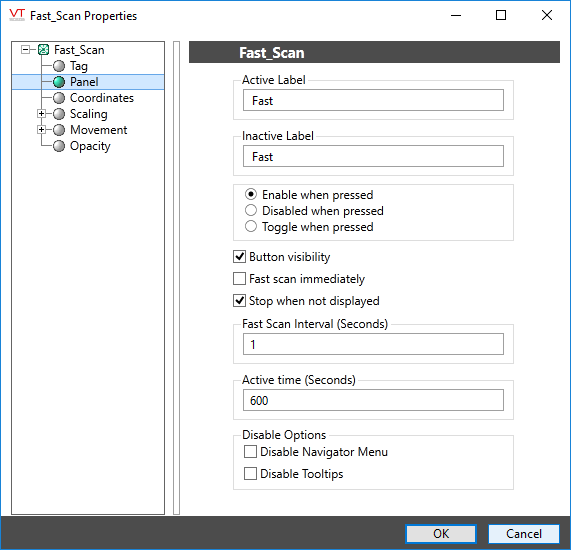Screen dimensions: 571x550
Task: Click the green circle icon beside Panel
Action: [x=59, y=82]
